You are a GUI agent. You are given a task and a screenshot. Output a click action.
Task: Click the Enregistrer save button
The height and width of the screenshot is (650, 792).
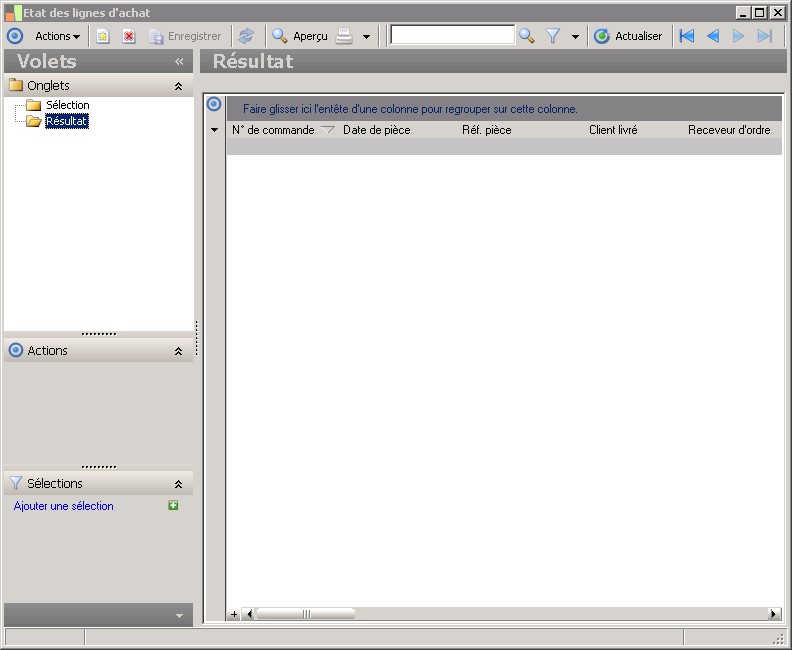(185, 36)
